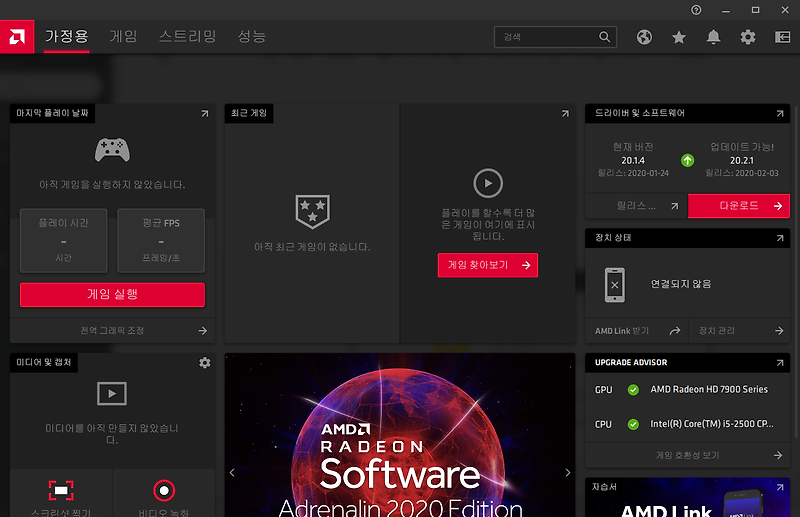Viewport: 800px width, 517px height.
Task: Toggle the sidebar panel icon
Action: click(782, 37)
